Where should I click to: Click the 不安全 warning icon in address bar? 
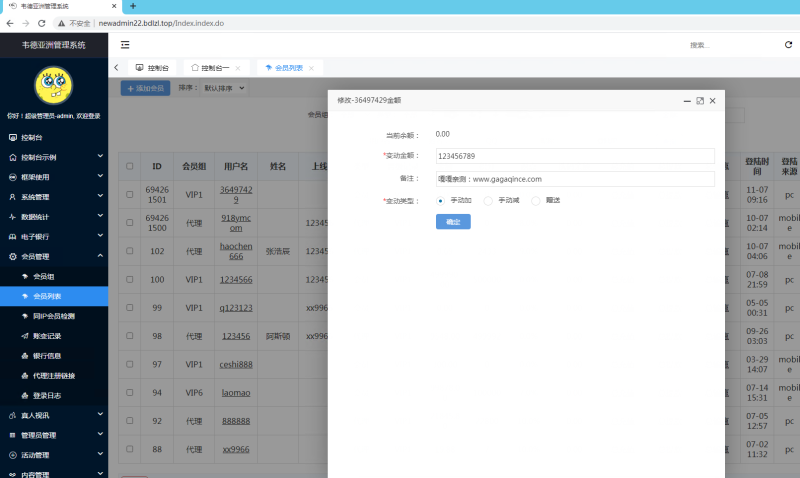pyautogui.click(x=61, y=23)
